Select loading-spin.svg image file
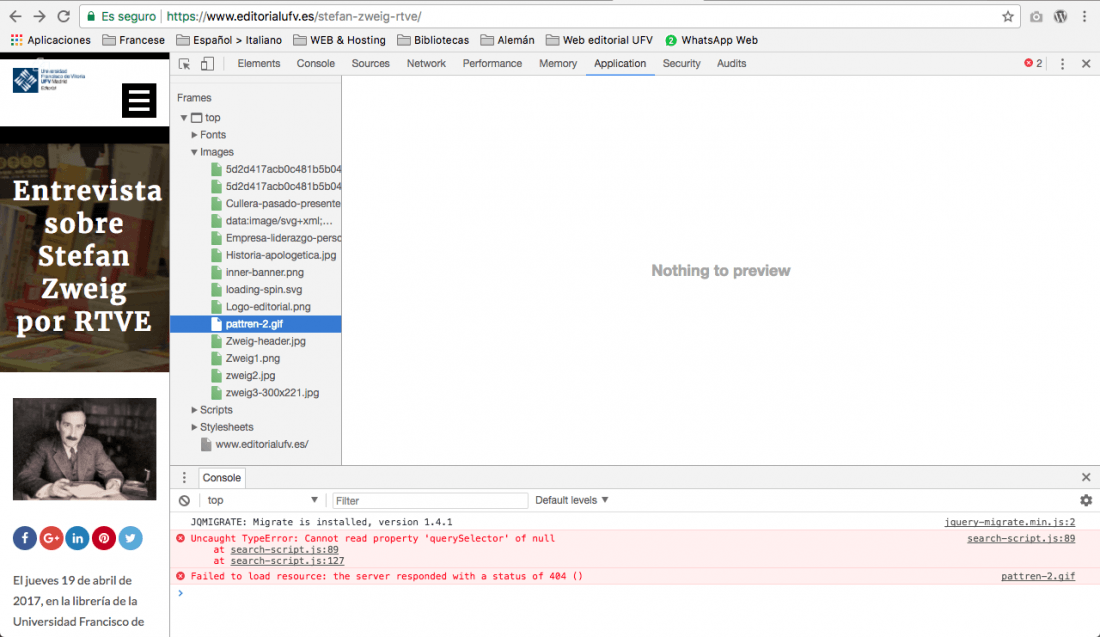1100x637 pixels. [x=264, y=289]
